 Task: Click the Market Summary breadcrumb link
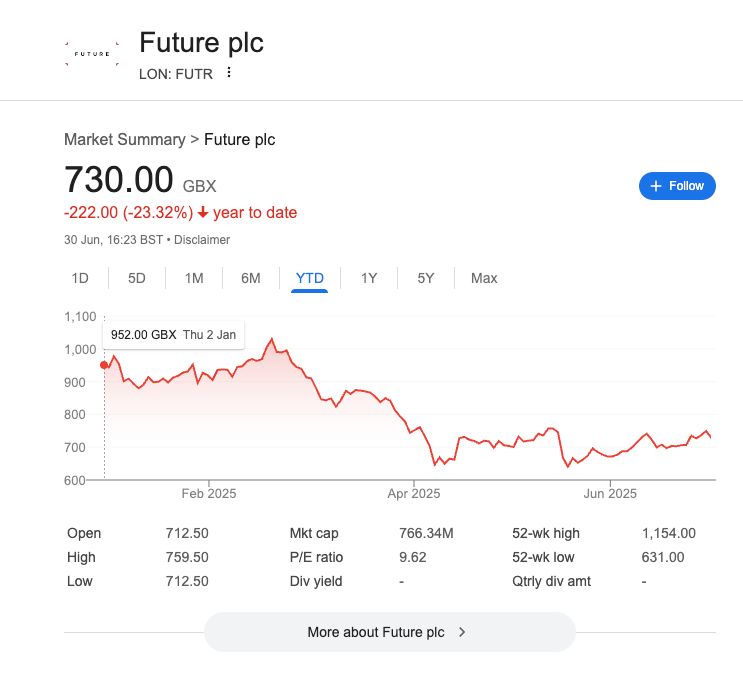pos(125,139)
